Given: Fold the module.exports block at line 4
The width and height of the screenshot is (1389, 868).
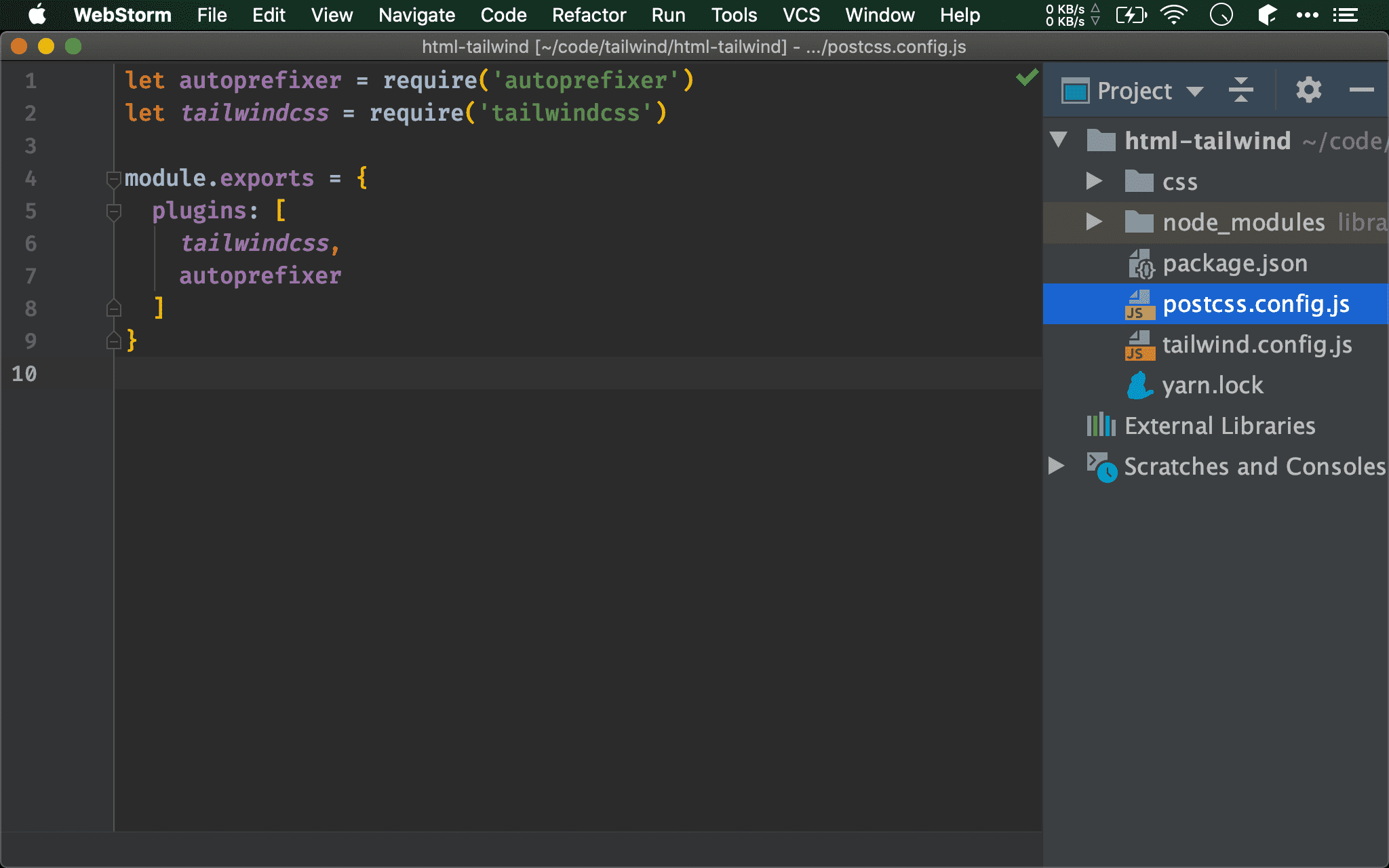Looking at the screenshot, I should 114,180.
